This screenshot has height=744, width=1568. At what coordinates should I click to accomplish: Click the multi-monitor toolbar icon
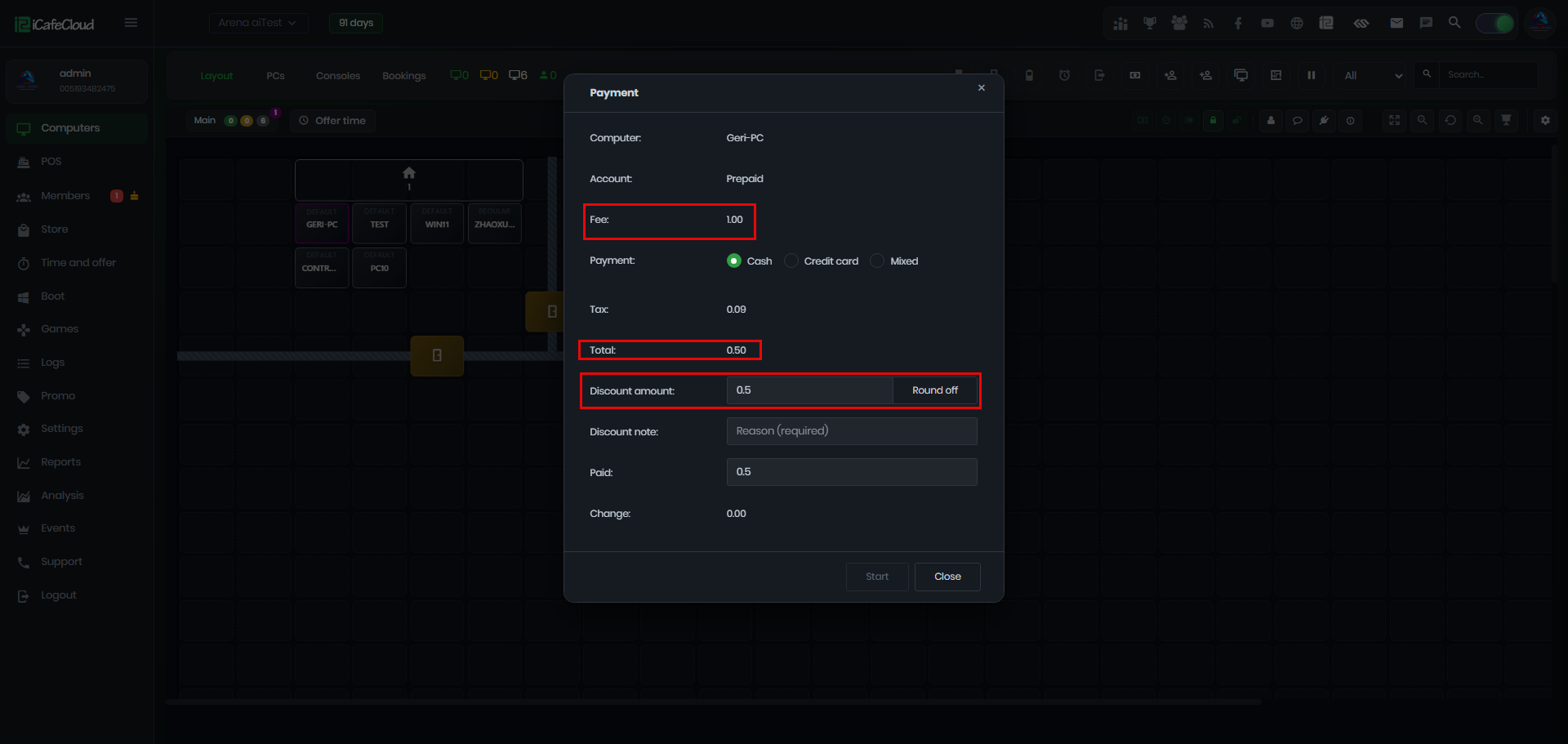pyautogui.click(x=1241, y=75)
